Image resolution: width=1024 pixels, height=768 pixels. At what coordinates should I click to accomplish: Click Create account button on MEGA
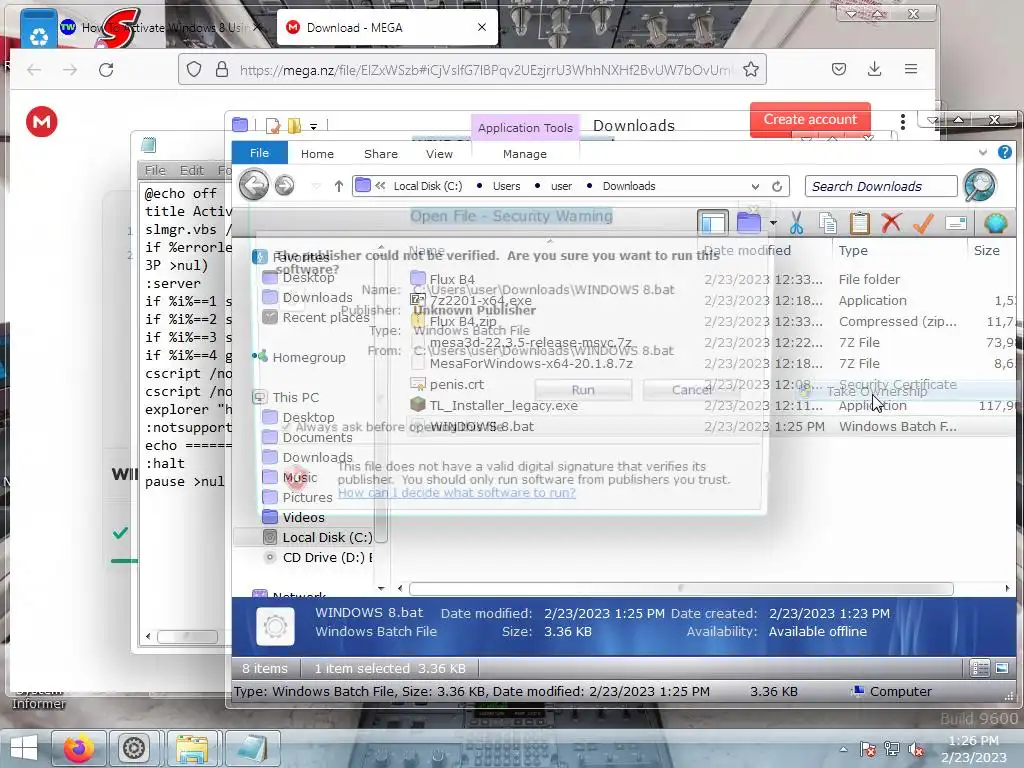(x=810, y=120)
